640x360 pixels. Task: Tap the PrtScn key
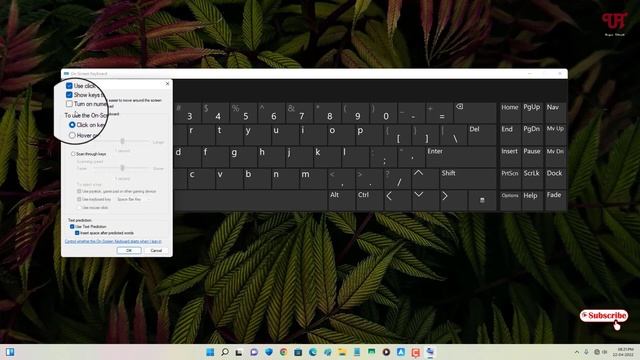[510, 178]
